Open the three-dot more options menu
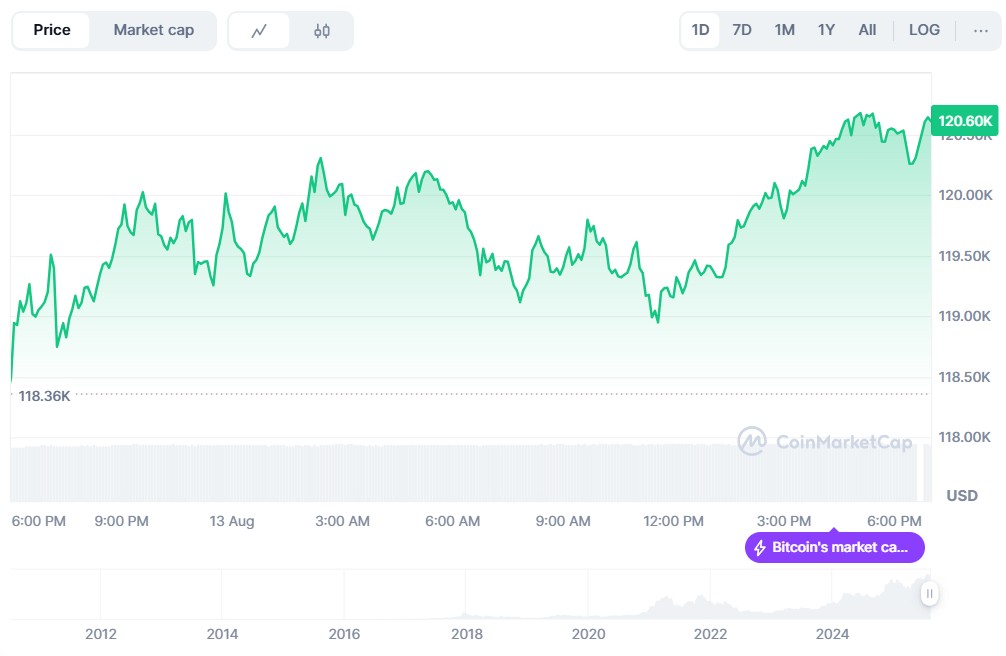The width and height of the screenshot is (1006, 656). [x=979, y=30]
